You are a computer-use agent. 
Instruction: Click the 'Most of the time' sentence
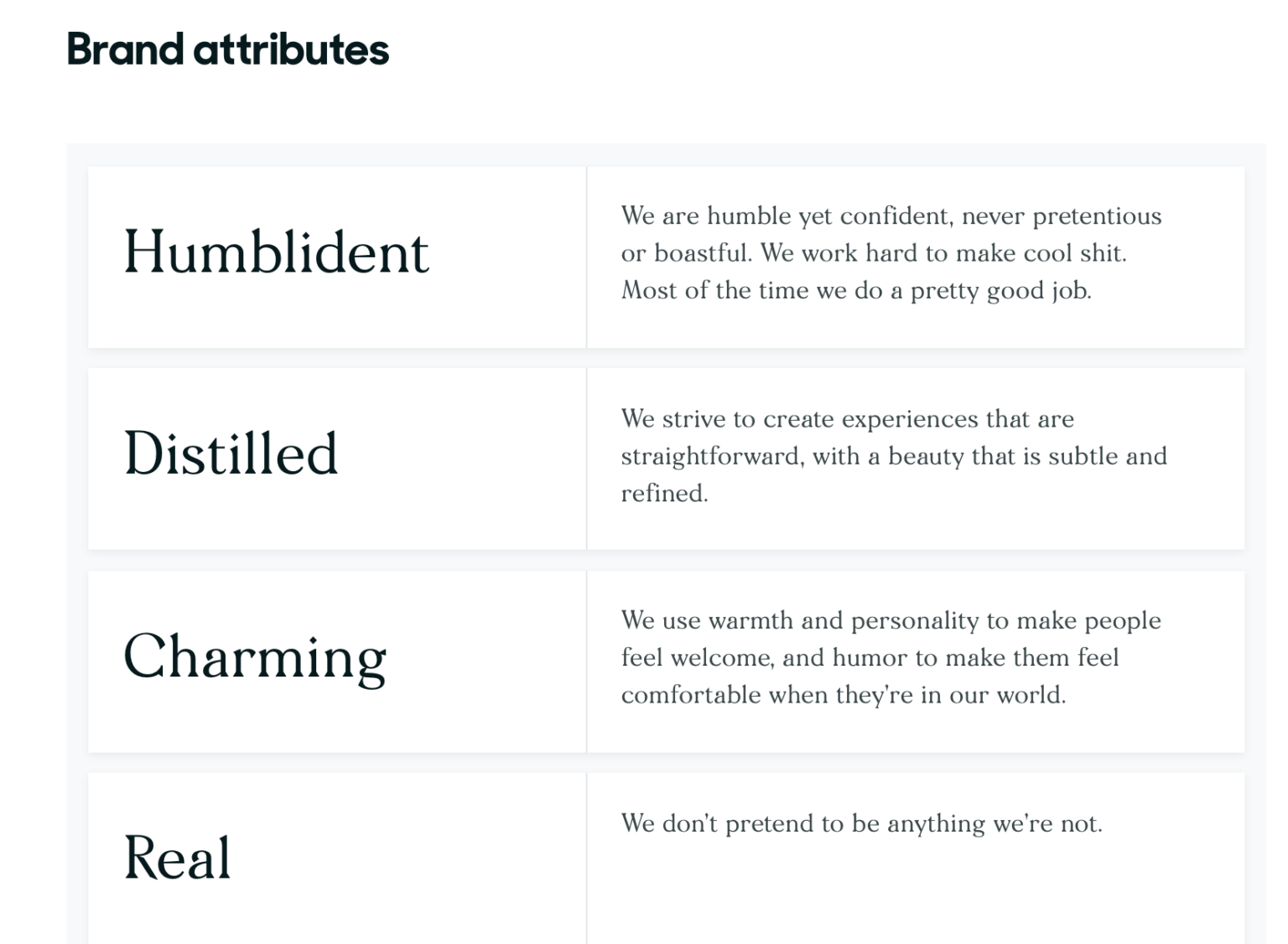855,291
